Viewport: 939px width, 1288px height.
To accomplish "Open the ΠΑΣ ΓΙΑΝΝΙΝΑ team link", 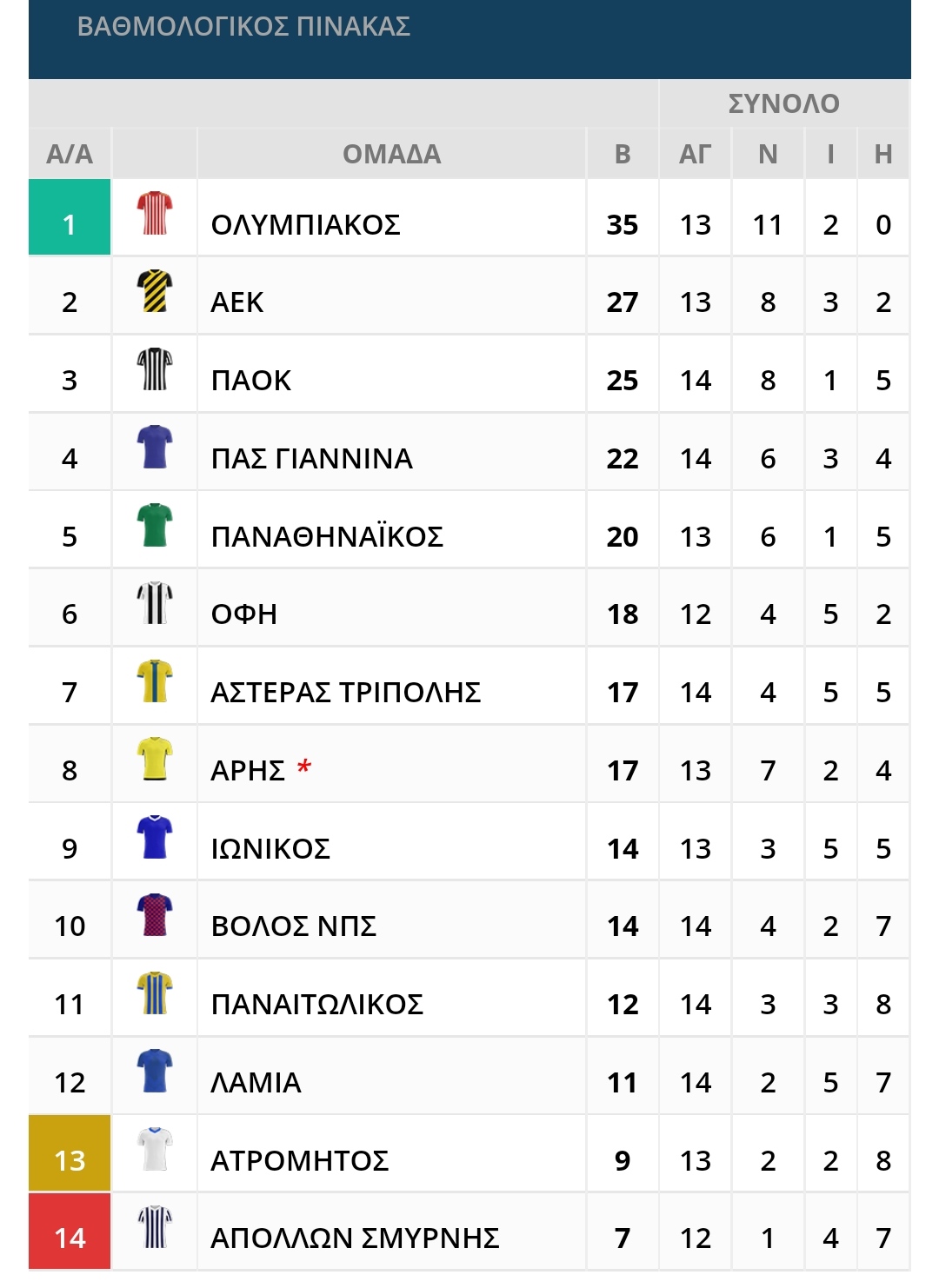I will (311, 459).
